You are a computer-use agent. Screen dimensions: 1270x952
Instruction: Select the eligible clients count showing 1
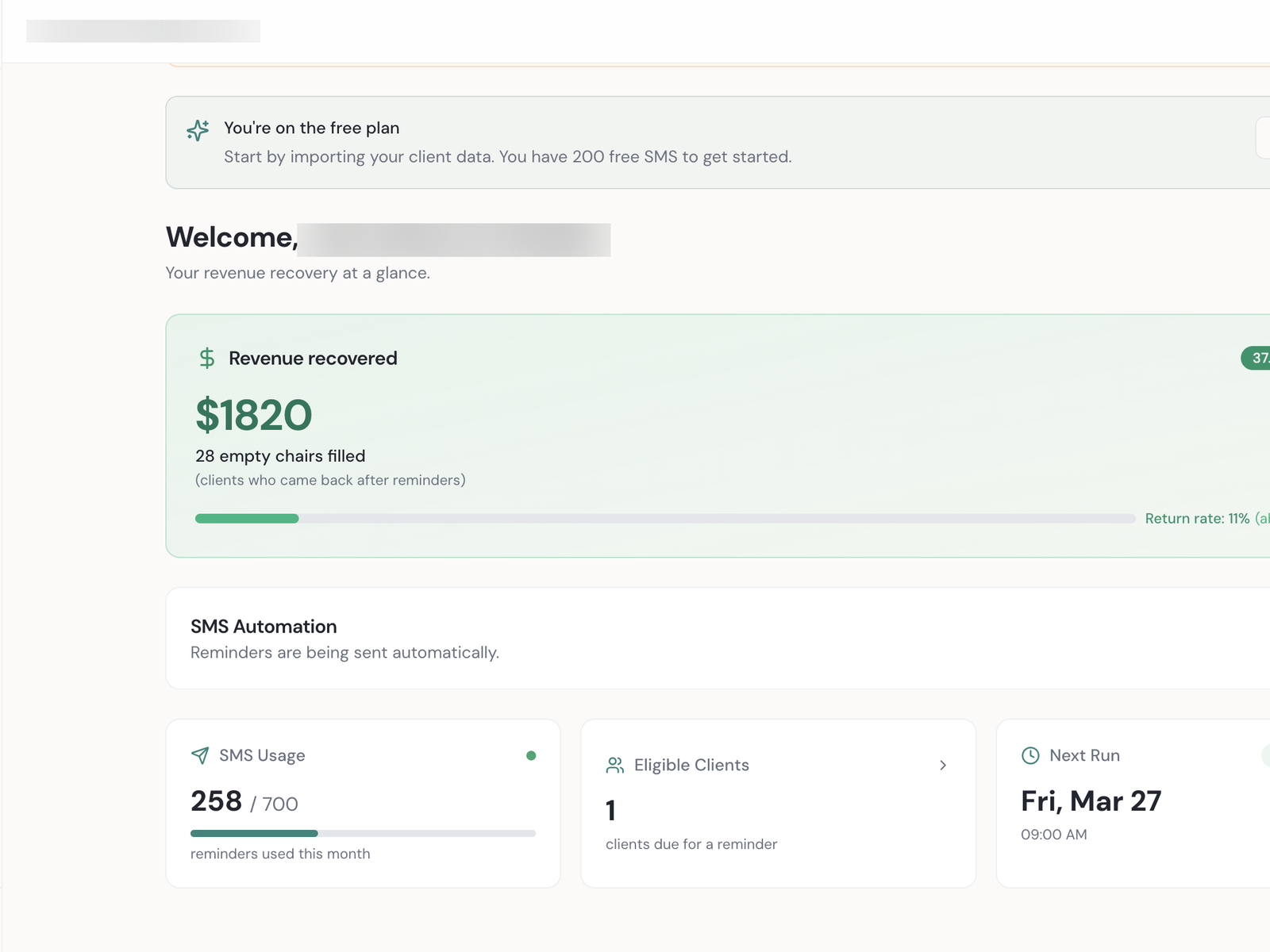(x=610, y=810)
